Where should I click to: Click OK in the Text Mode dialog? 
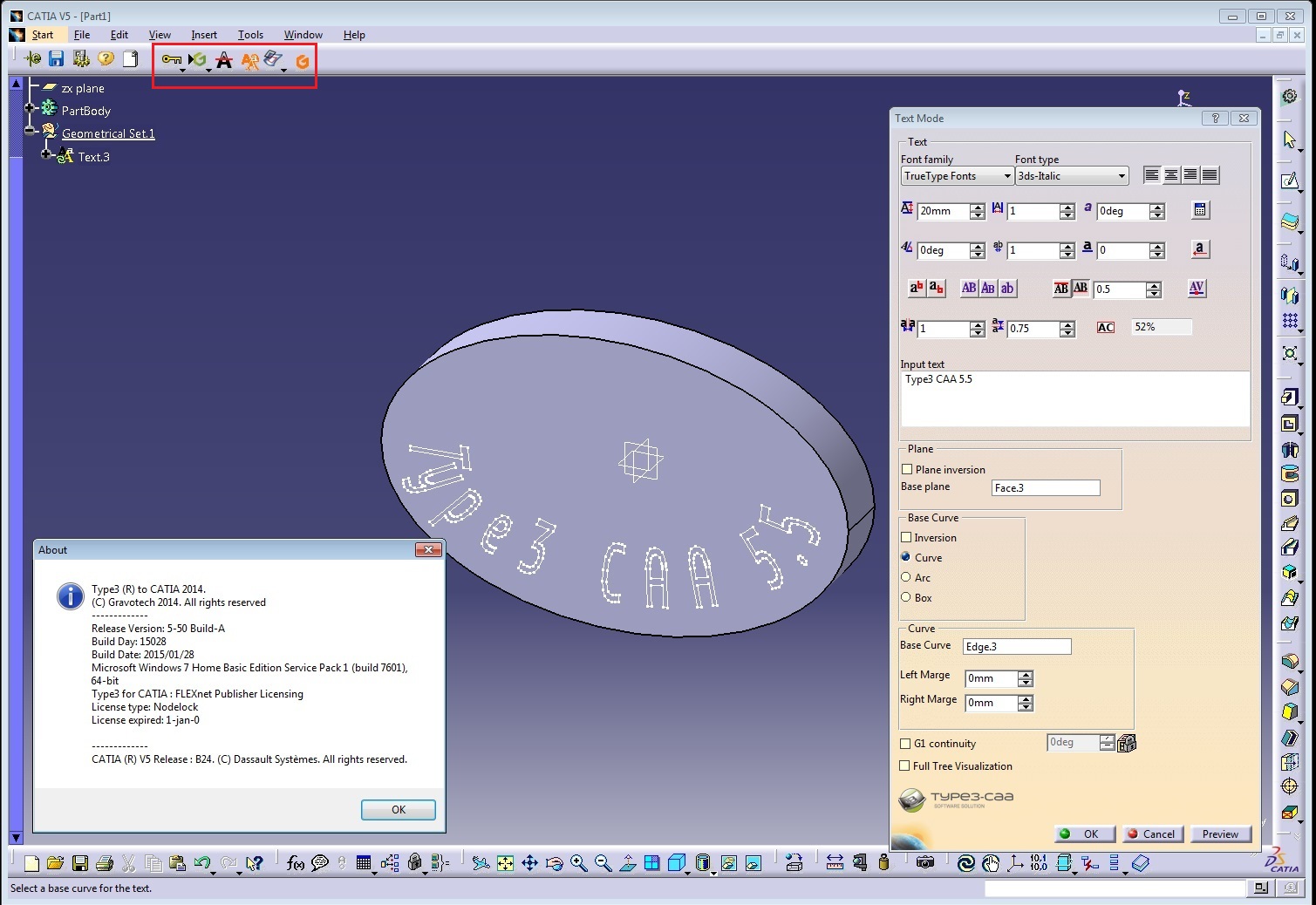(x=1084, y=834)
